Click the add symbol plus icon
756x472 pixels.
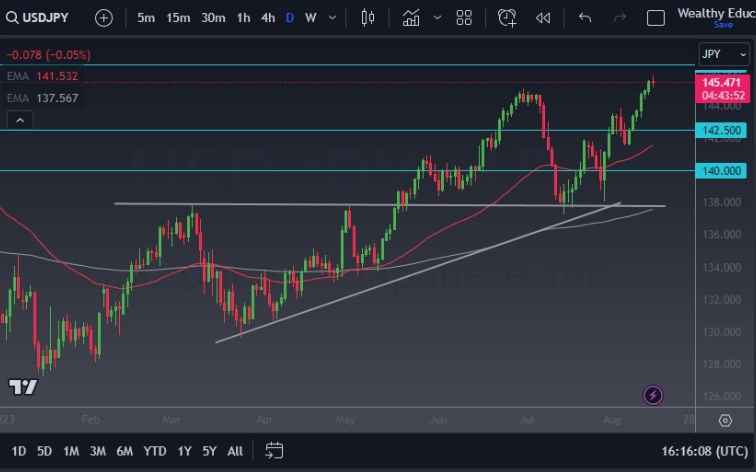click(x=104, y=18)
